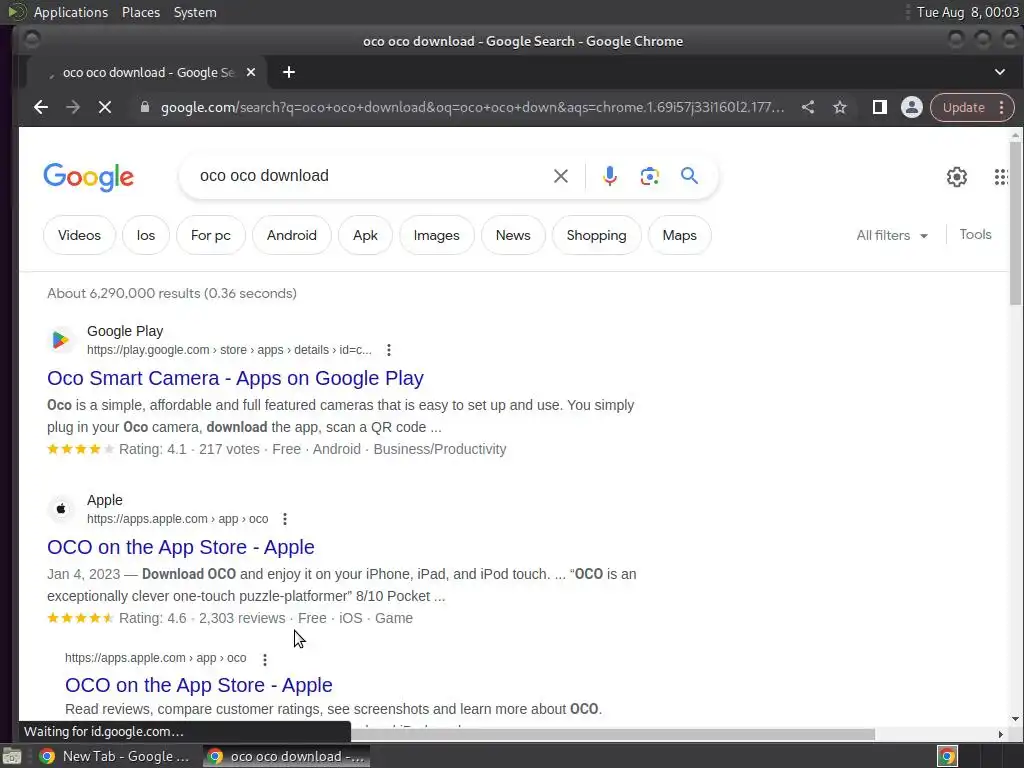Click into the search query field

pyautogui.click(x=372, y=176)
